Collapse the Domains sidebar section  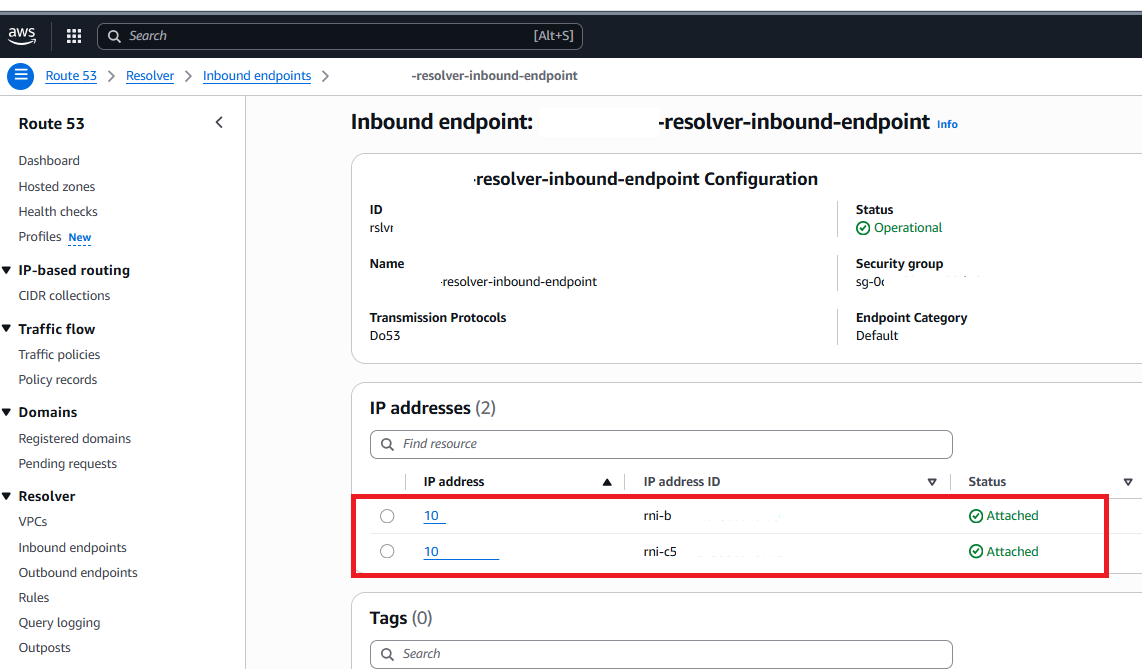tap(8, 412)
